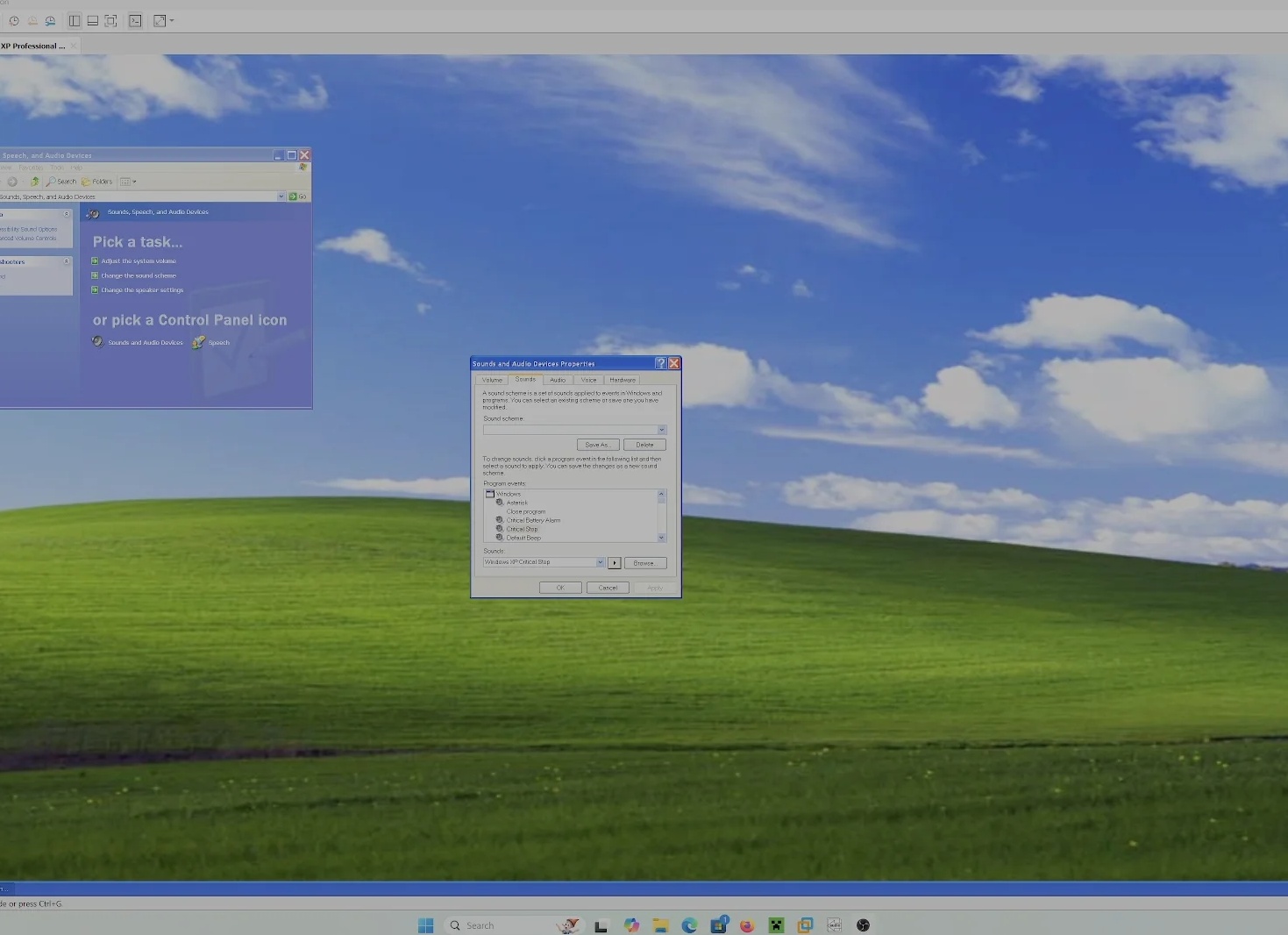Click Cancel in Sounds properties dialog

click(608, 588)
